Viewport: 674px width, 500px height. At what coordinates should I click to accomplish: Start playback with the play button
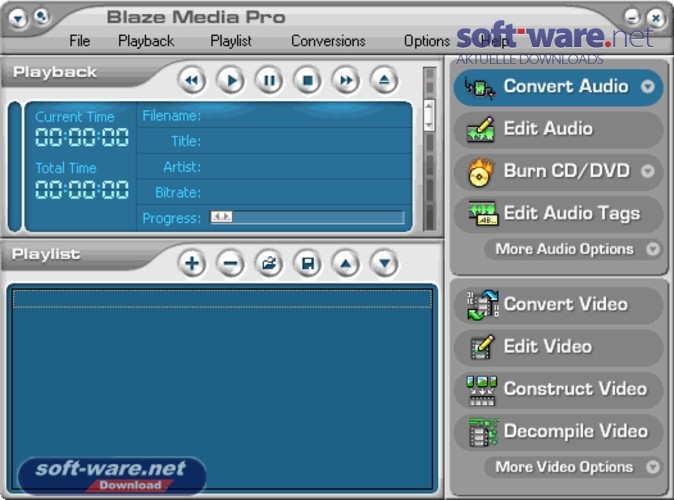(x=230, y=80)
